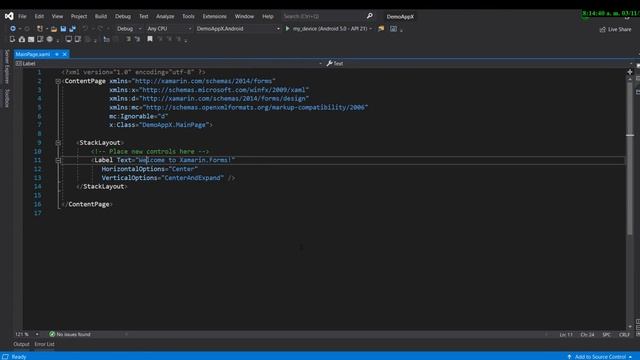The width and height of the screenshot is (640, 360).
Task: Click the search magnifier icon
Action: point(369,16)
